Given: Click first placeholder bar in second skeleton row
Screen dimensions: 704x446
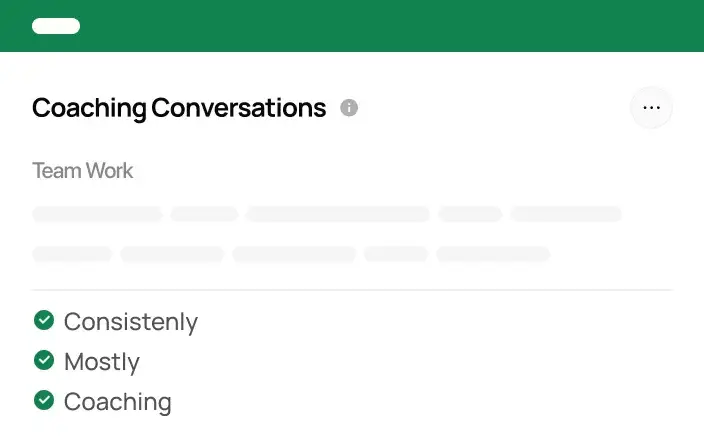Looking at the screenshot, I should click(72, 254).
